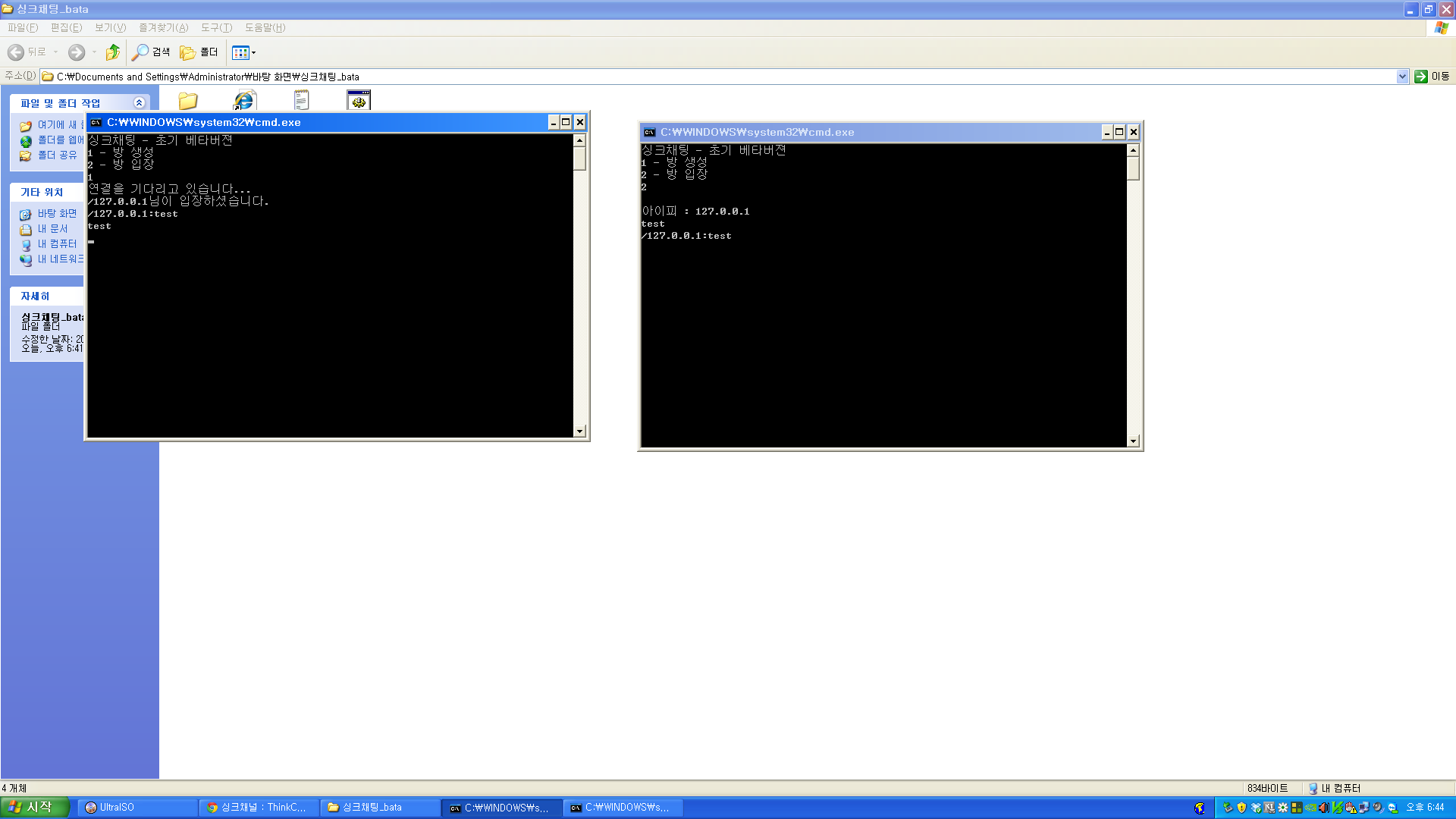Open the 바탕 화면 link in sidebar
The height and width of the screenshot is (819, 1456).
pos(57,214)
